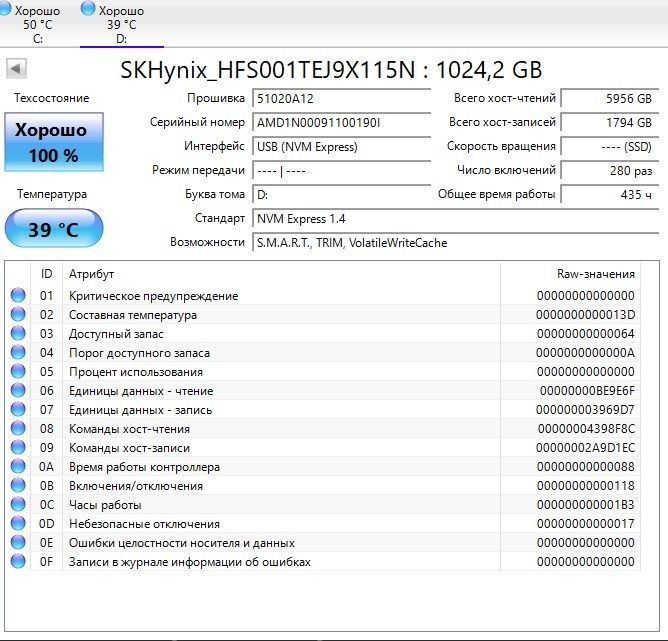Click status icon of Записи в журнале row

[18, 561]
